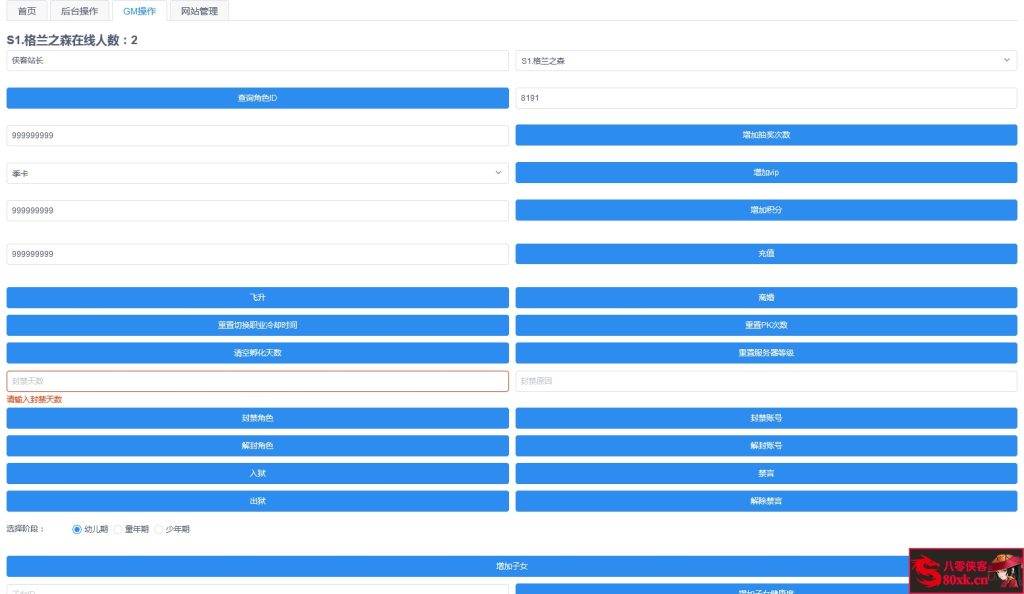Click 解除禁言 to remove mute
The height and width of the screenshot is (594, 1024).
(765, 500)
